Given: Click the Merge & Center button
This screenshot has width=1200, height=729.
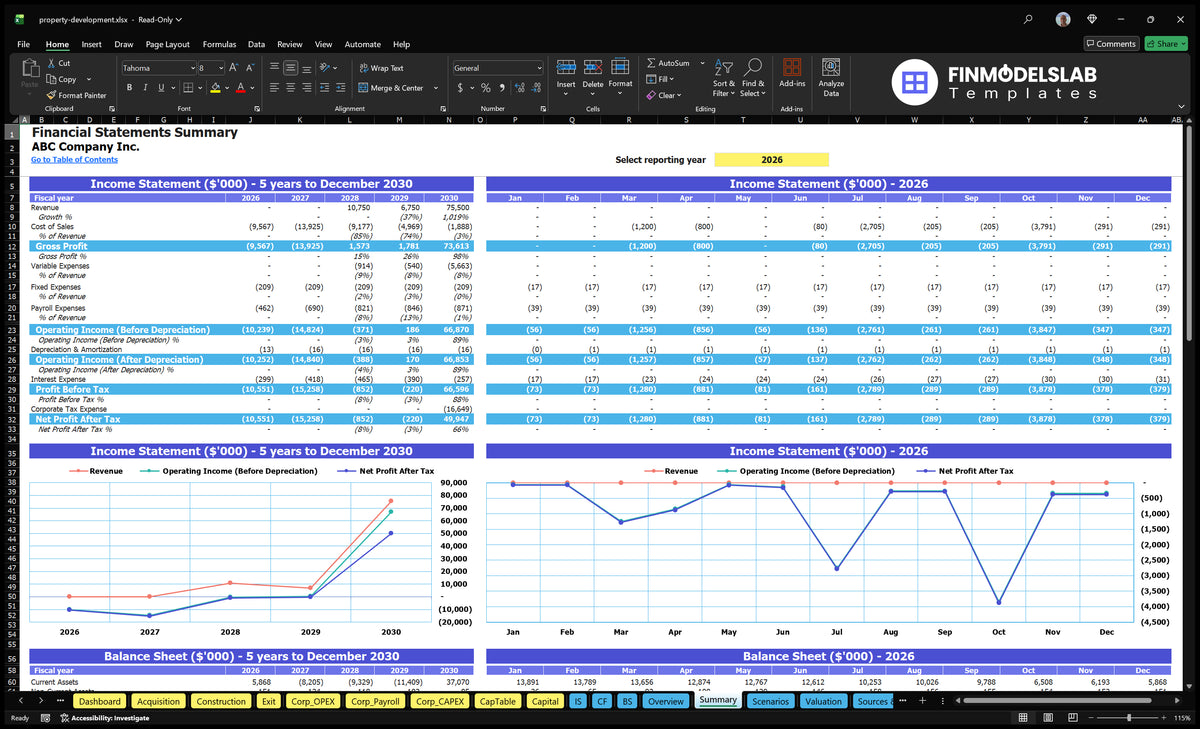Looking at the screenshot, I should pyautogui.click(x=390, y=88).
